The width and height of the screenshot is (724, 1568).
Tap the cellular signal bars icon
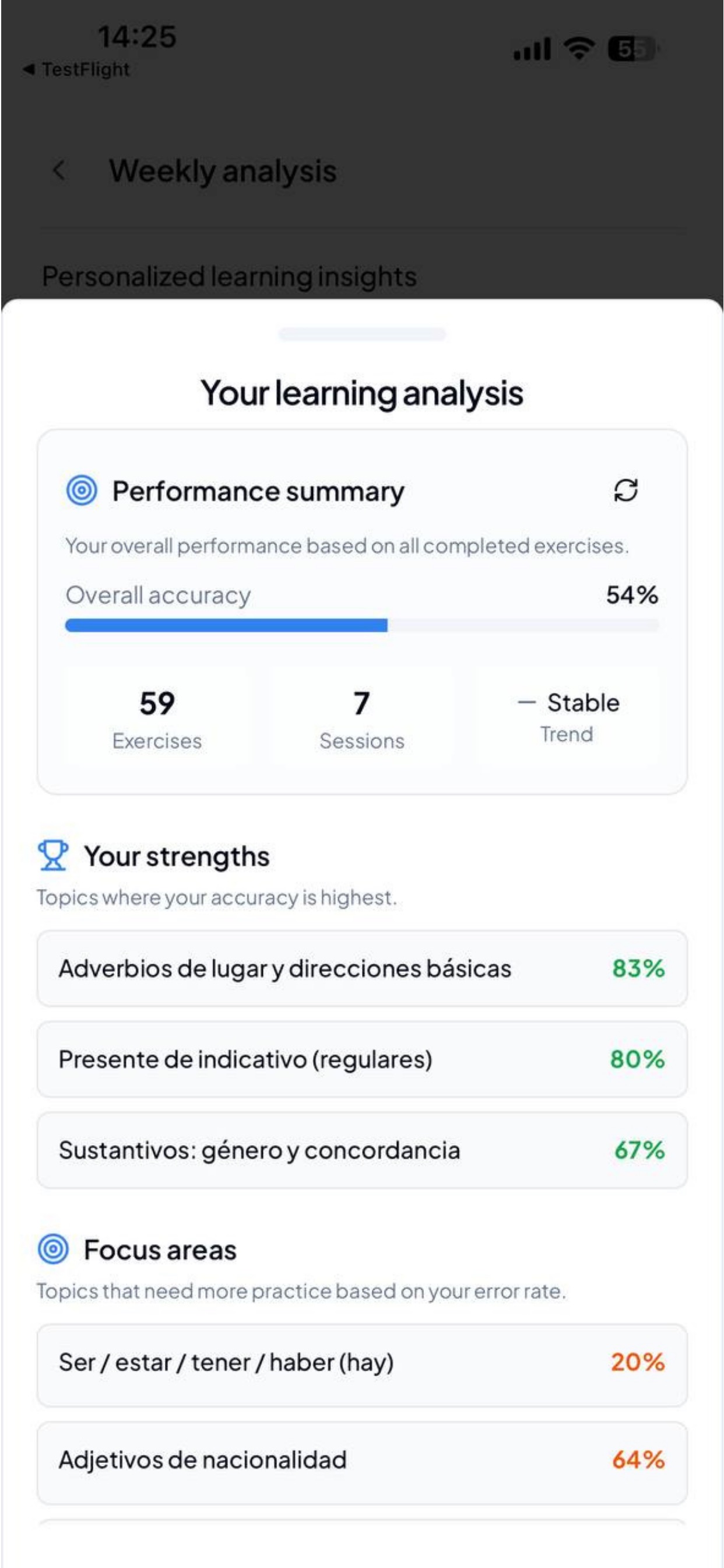point(532,50)
